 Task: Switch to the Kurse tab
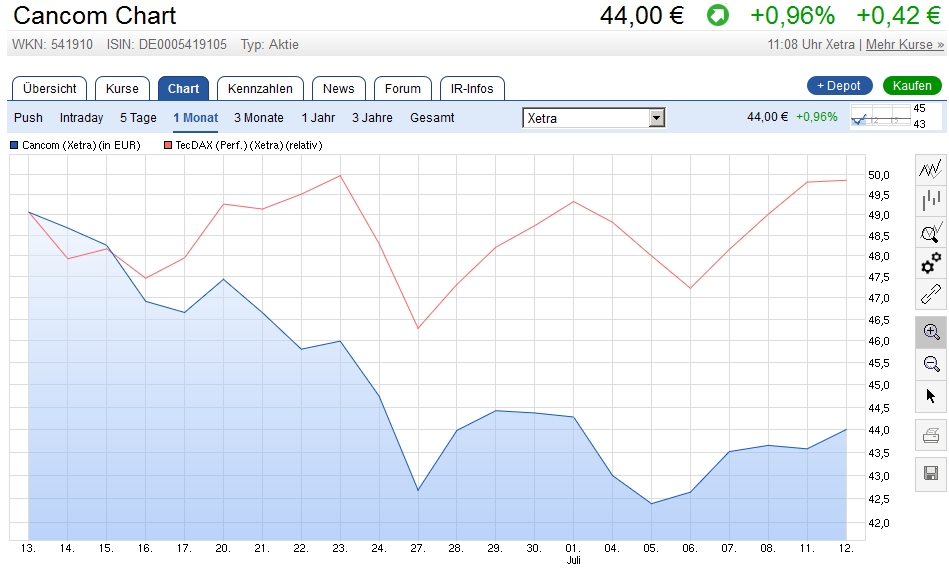click(x=122, y=88)
